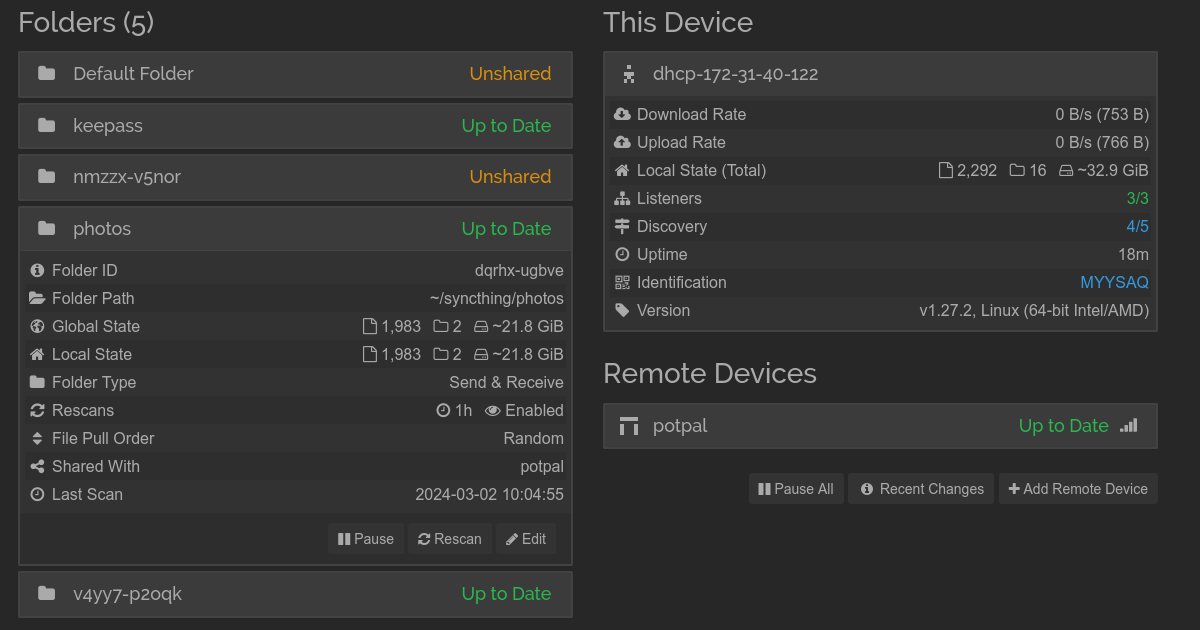The width and height of the screenshot is (1200, 630).
Task: Click the Listeners network icon
Action: point(622,199)
